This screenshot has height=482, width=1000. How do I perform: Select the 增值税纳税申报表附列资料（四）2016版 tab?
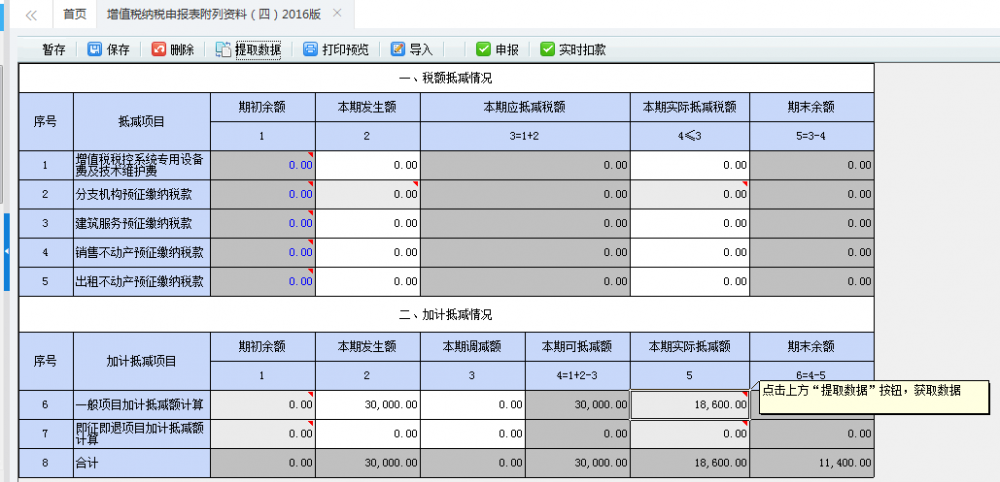[x=214, y=14]
